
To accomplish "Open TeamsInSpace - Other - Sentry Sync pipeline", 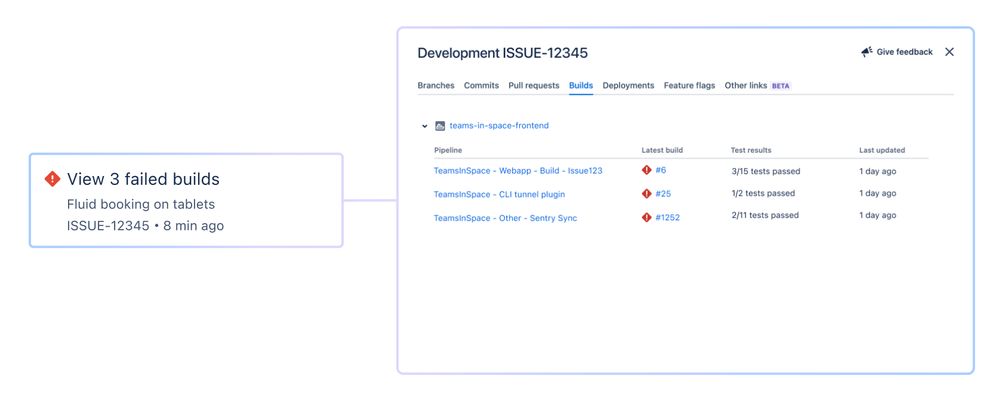I will 505,218.
